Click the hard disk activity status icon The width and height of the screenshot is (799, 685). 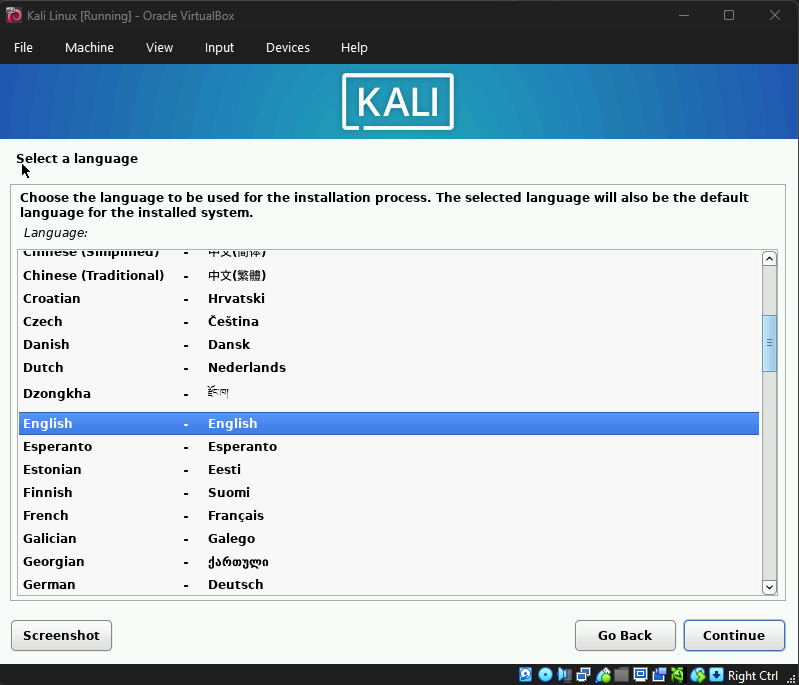[x=526, y=675]
